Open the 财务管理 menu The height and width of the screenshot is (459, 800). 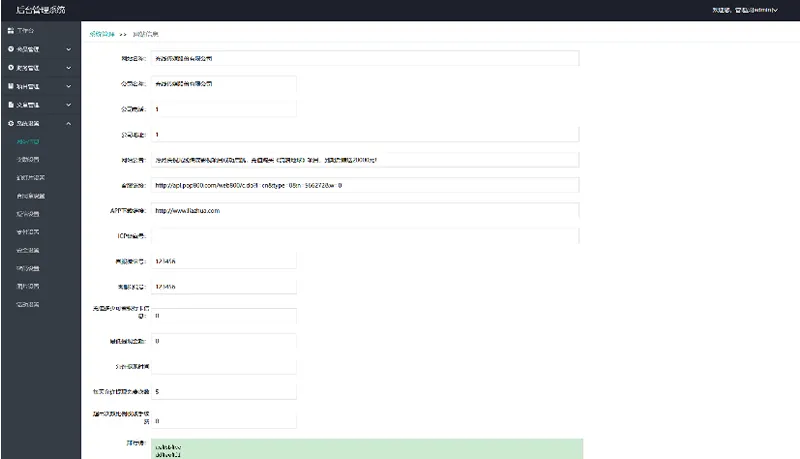click(x=40, y=68)
